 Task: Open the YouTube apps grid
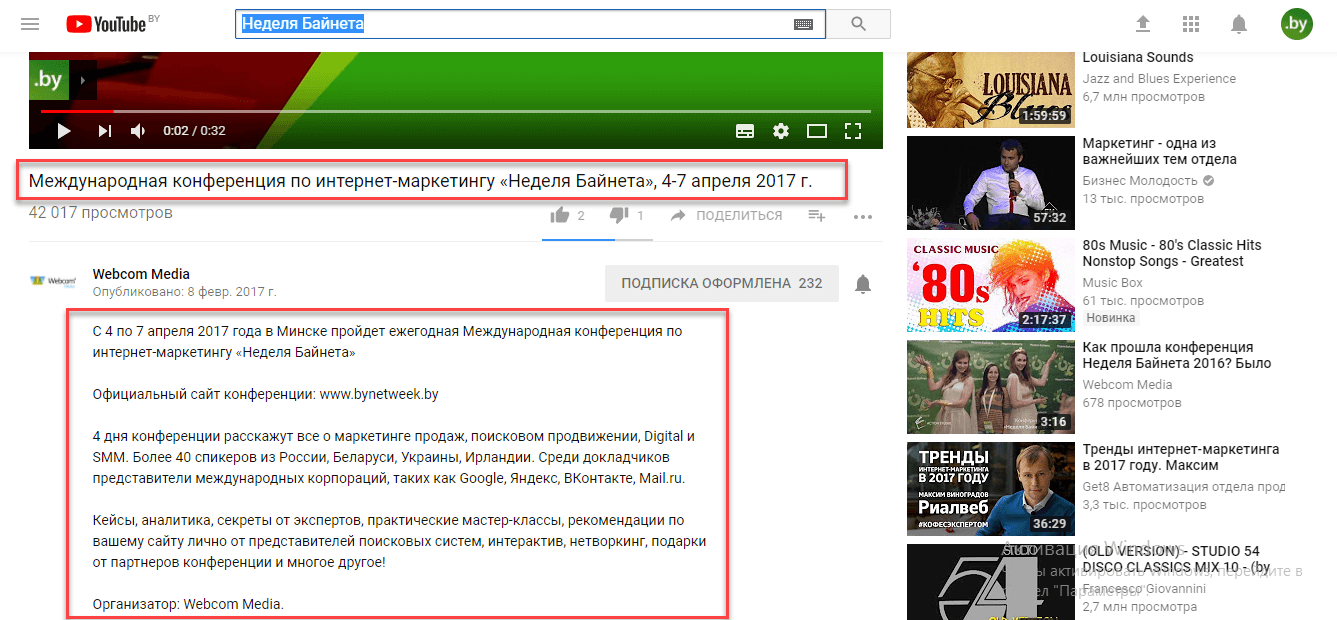click(1190, 24)
